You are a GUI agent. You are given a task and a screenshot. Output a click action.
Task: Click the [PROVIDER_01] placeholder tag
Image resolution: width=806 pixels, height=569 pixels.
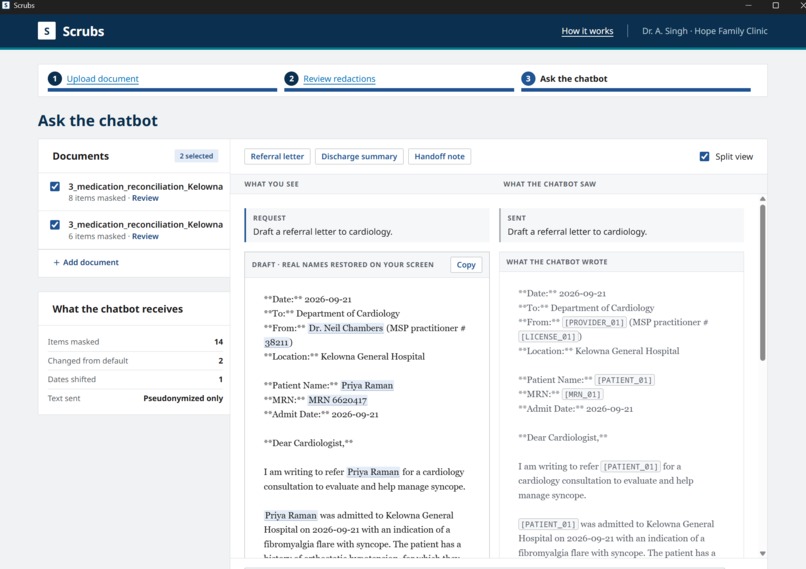click(x=594, y=322)
